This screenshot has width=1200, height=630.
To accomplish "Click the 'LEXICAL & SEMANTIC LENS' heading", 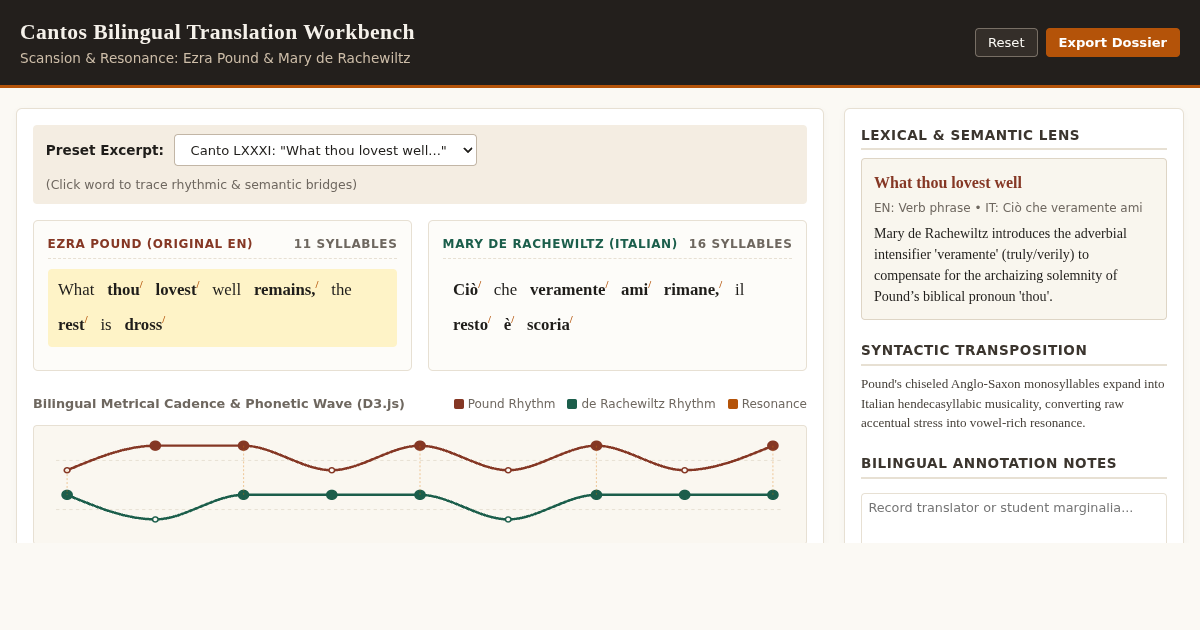I will point(970,135).
